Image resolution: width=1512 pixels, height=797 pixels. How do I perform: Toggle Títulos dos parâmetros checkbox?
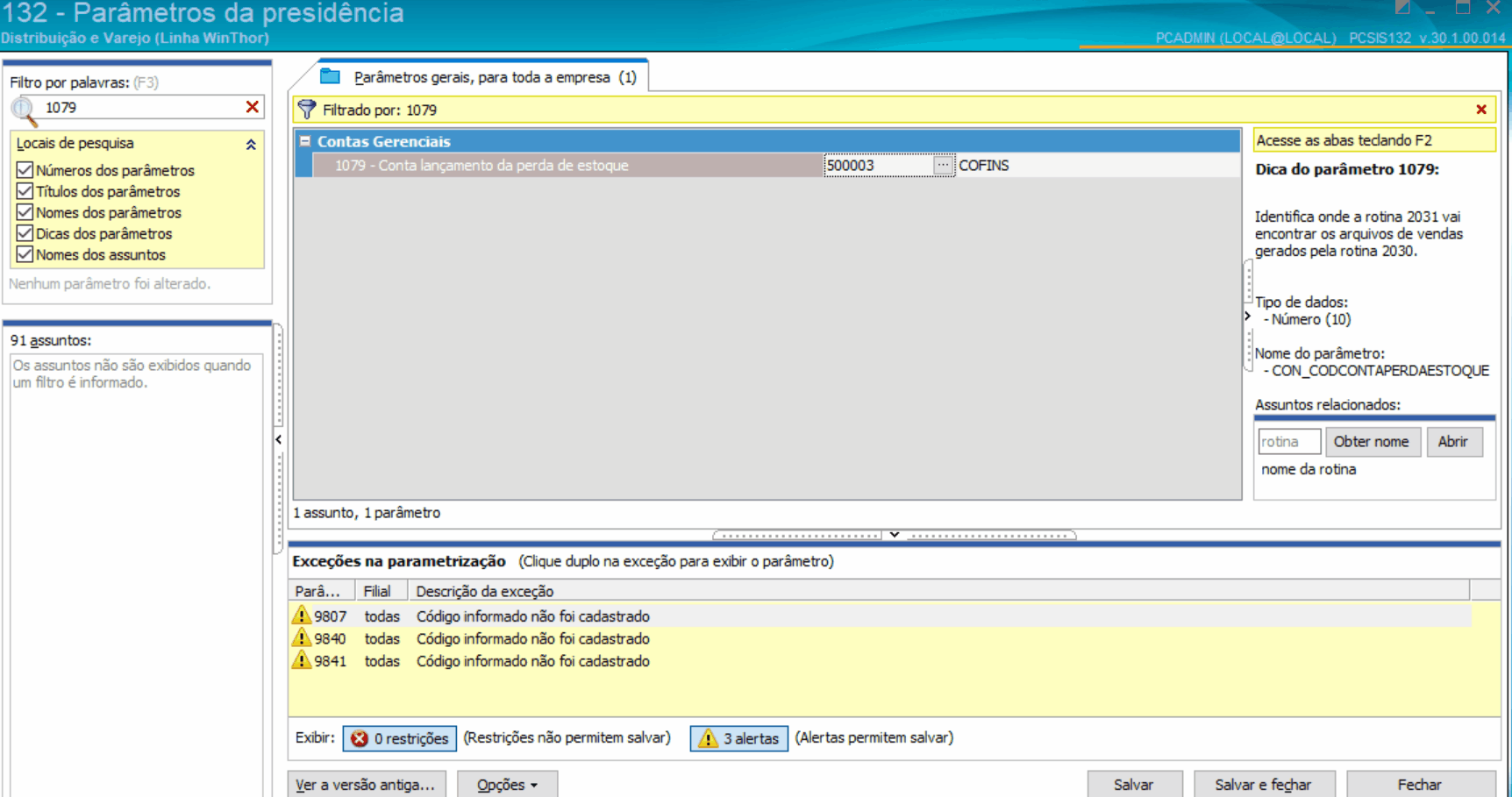[25, 191]
